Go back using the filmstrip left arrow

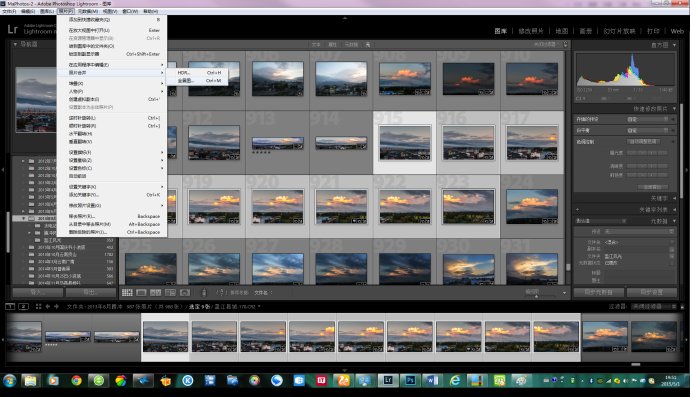(48, 306)
